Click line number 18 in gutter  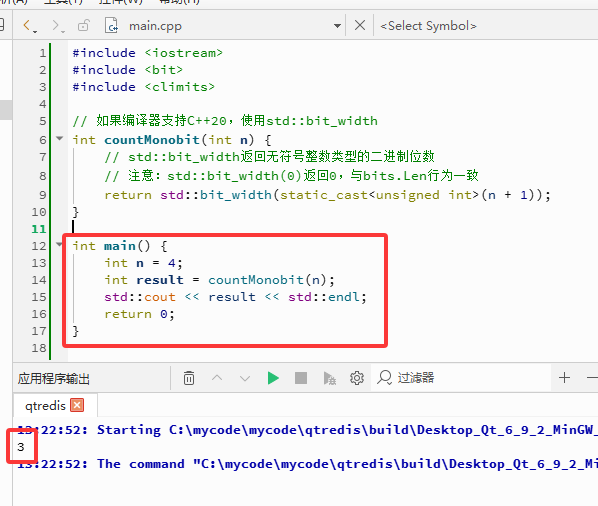39,348
